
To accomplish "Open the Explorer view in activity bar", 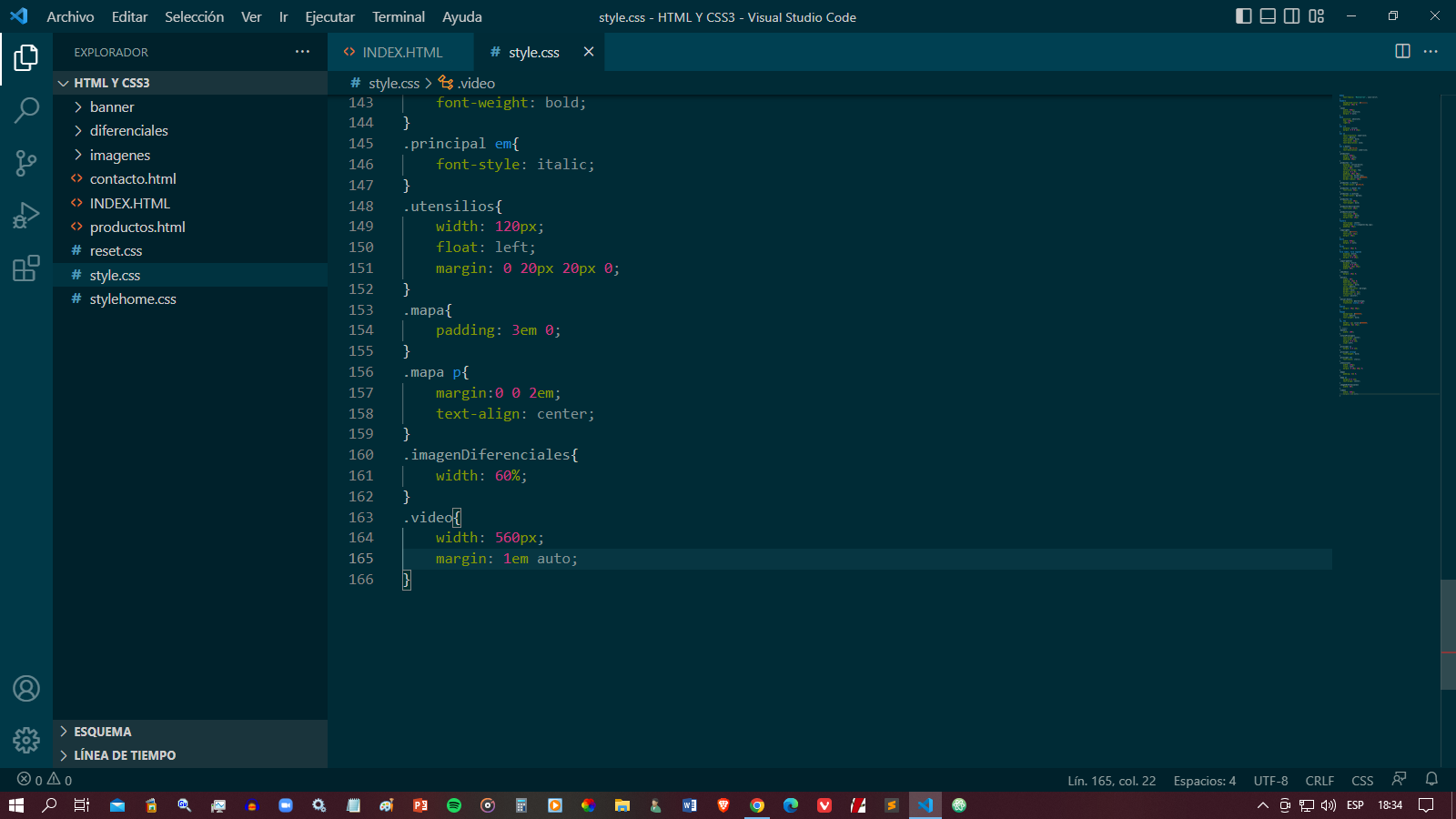I will tap(26, 58).
